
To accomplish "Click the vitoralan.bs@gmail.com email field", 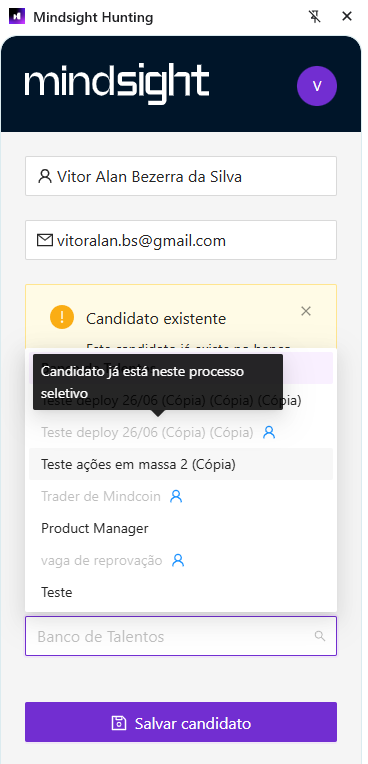I will (x=181, y=240).
